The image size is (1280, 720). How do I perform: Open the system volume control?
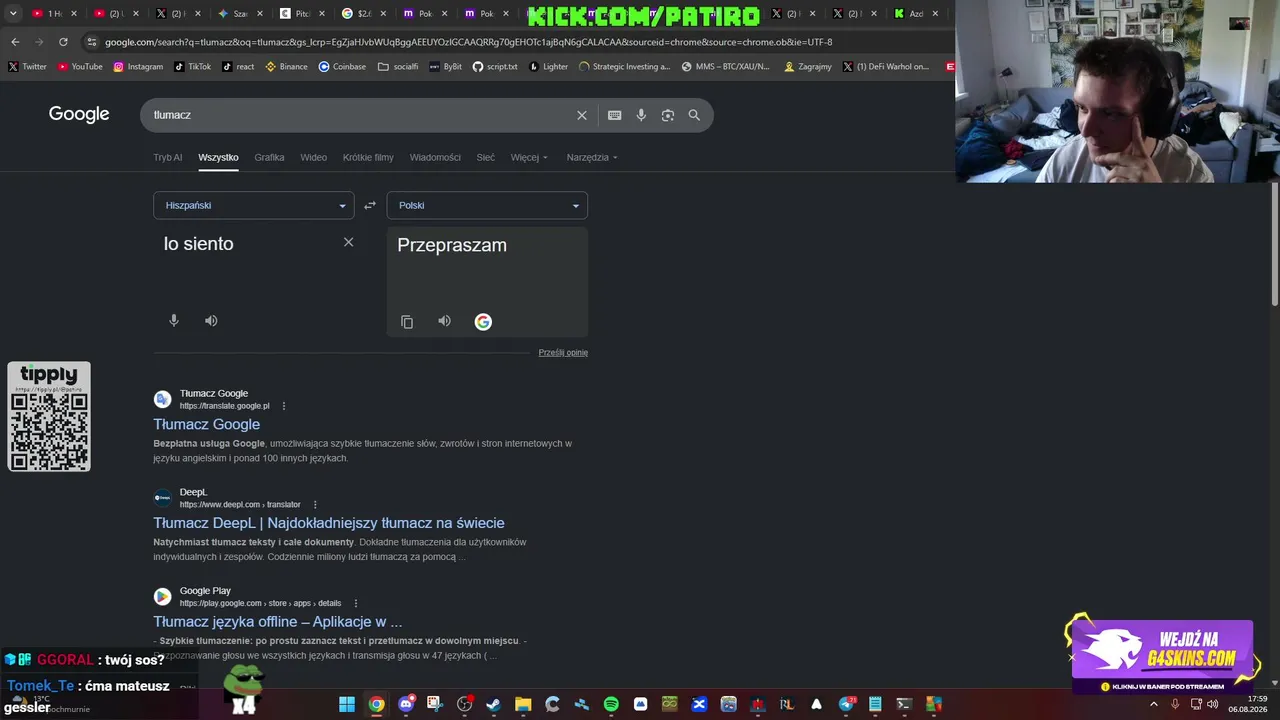pyautogui.click(x=1212, y=704)
